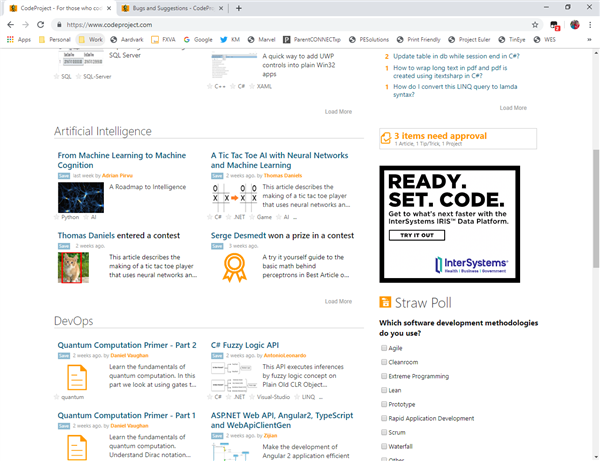Click the page vertical scrollbar thumb

(x=596, y=209)
